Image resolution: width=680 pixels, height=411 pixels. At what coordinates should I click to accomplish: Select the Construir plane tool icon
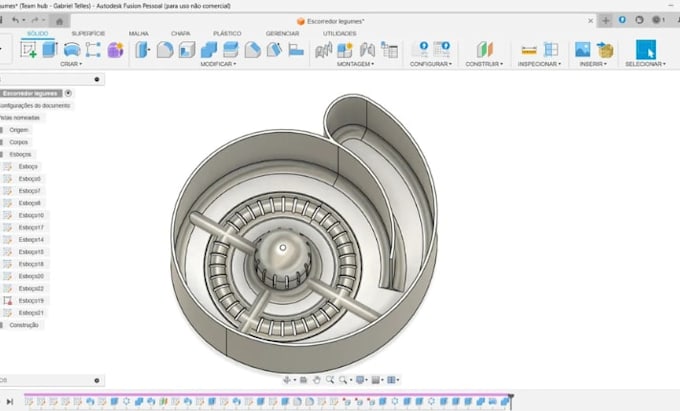[484, 49]
